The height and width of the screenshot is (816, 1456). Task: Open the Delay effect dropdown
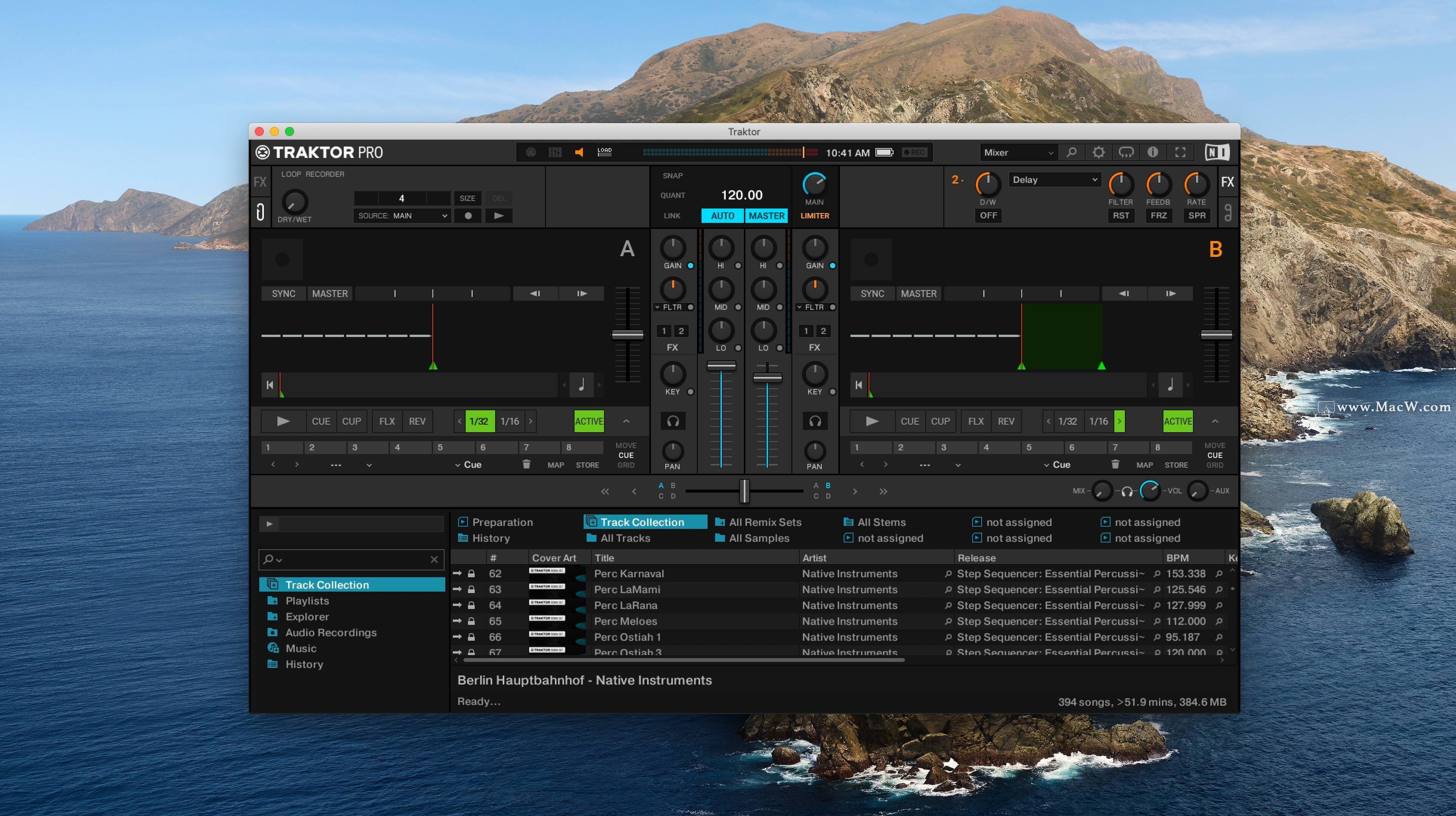(1055, 180)
